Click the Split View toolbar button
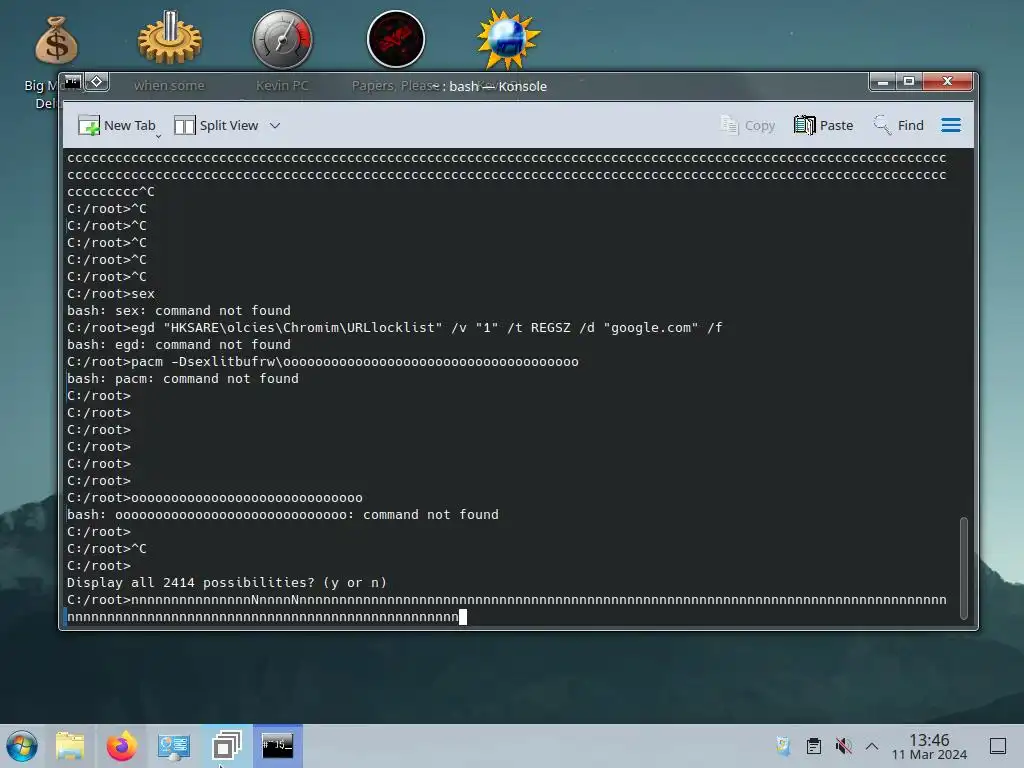Screen dimensions: 1024x768 pos(216,125)
